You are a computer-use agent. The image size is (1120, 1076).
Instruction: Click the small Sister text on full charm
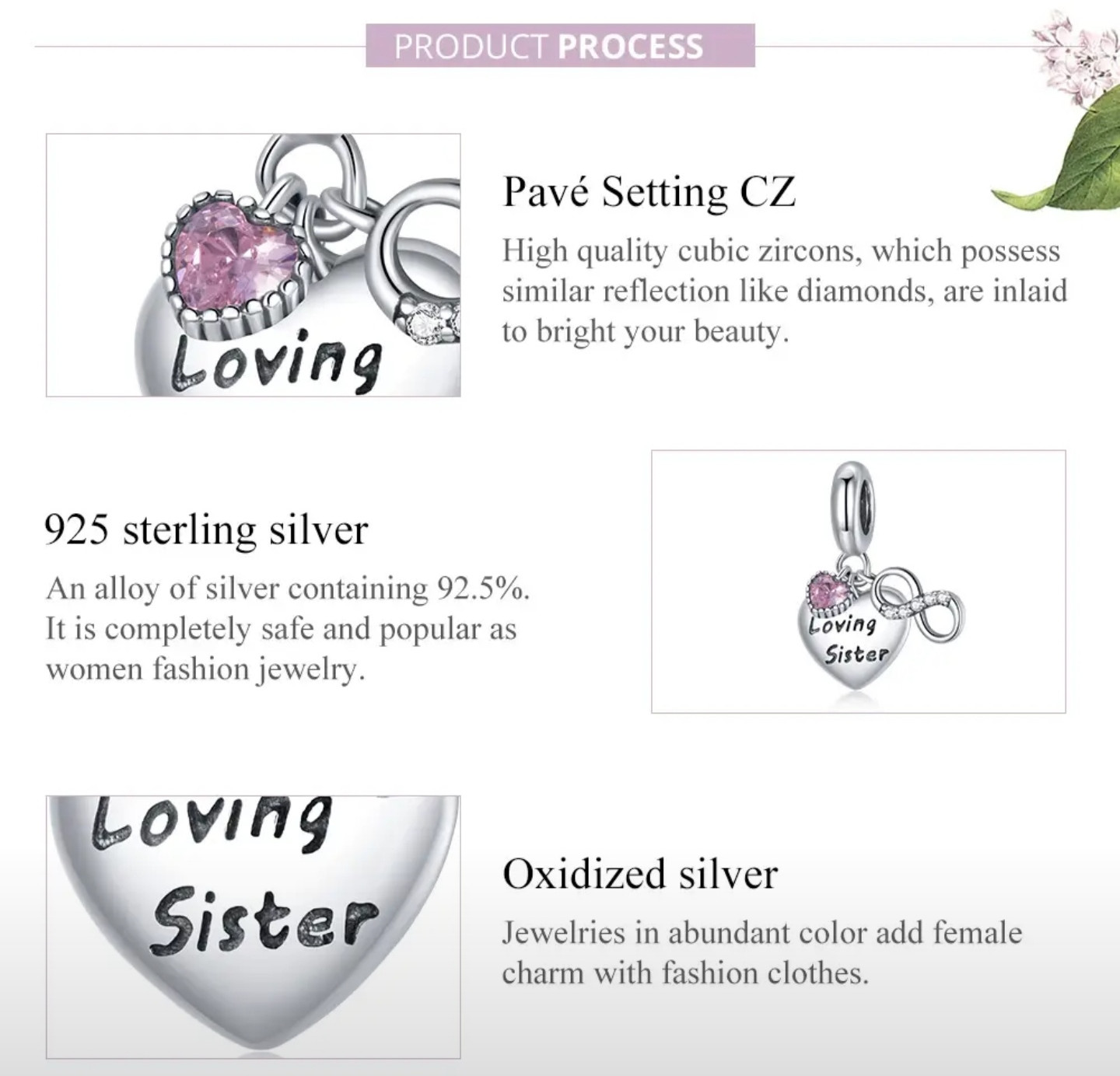tap(856, 654)
